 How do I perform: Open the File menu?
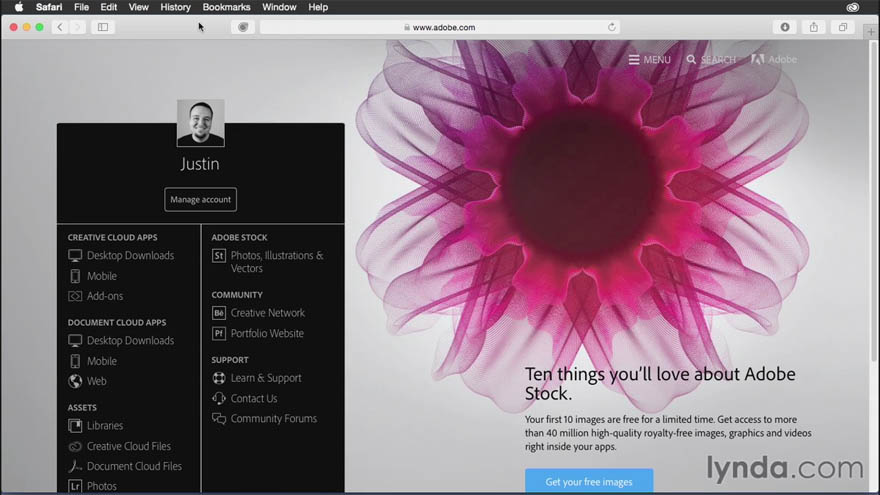(81, 7)
